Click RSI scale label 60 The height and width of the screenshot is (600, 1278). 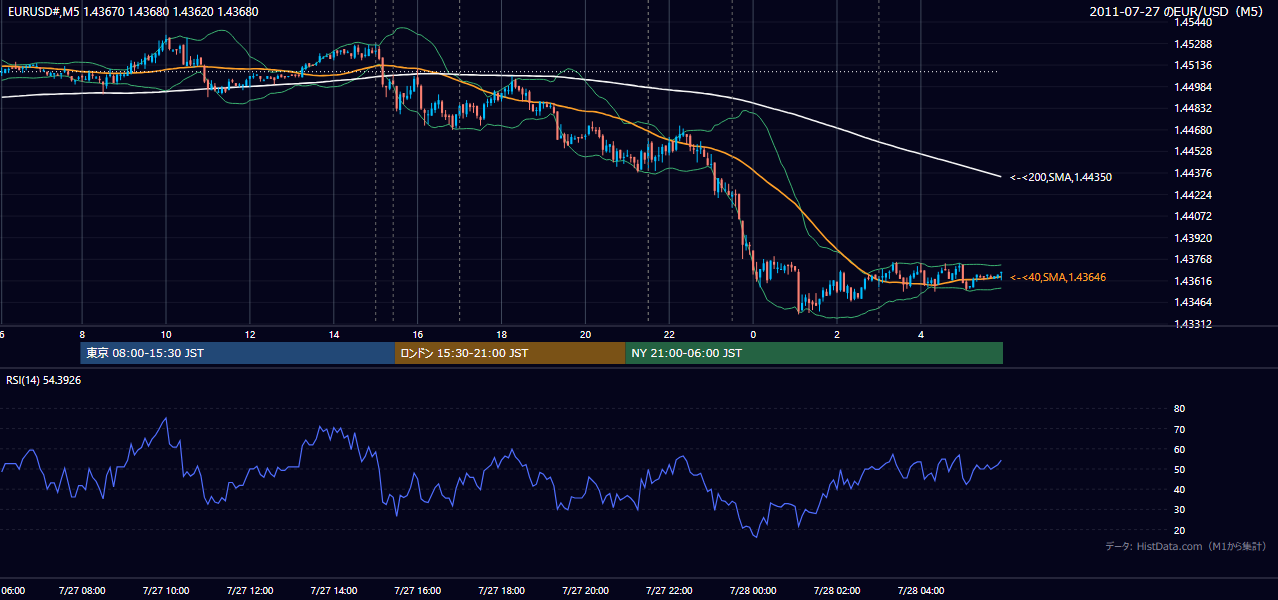[x=1179, y=449]
